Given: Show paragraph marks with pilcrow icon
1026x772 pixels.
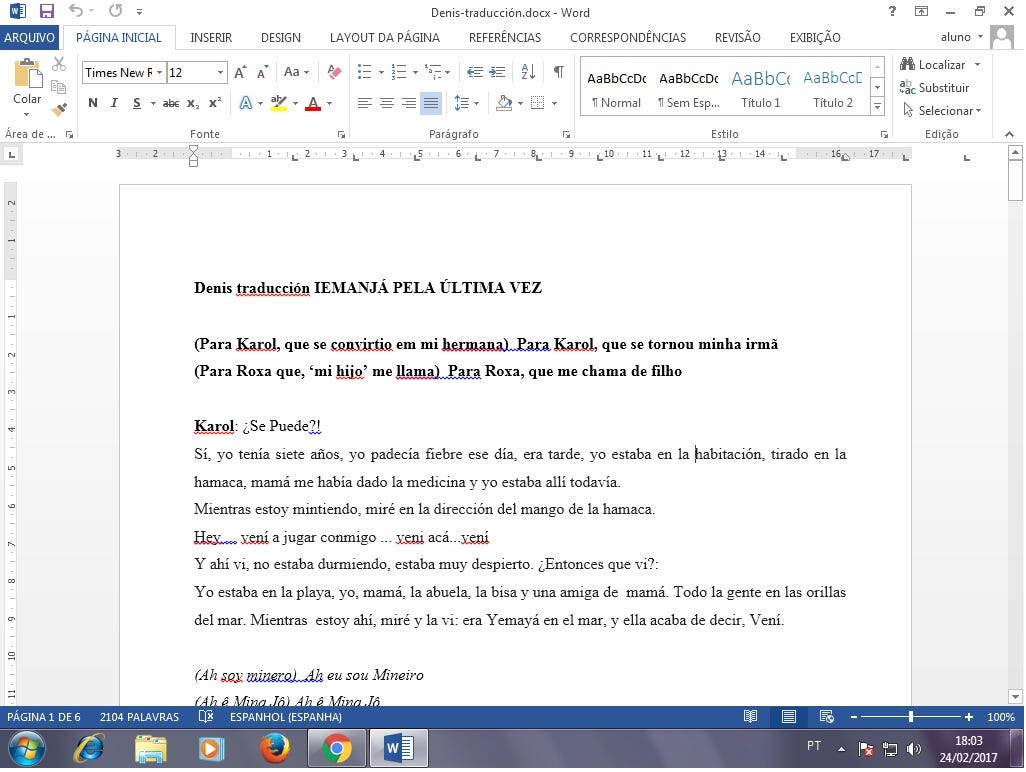Looking at the screenshot, I should tap(558, 72).
